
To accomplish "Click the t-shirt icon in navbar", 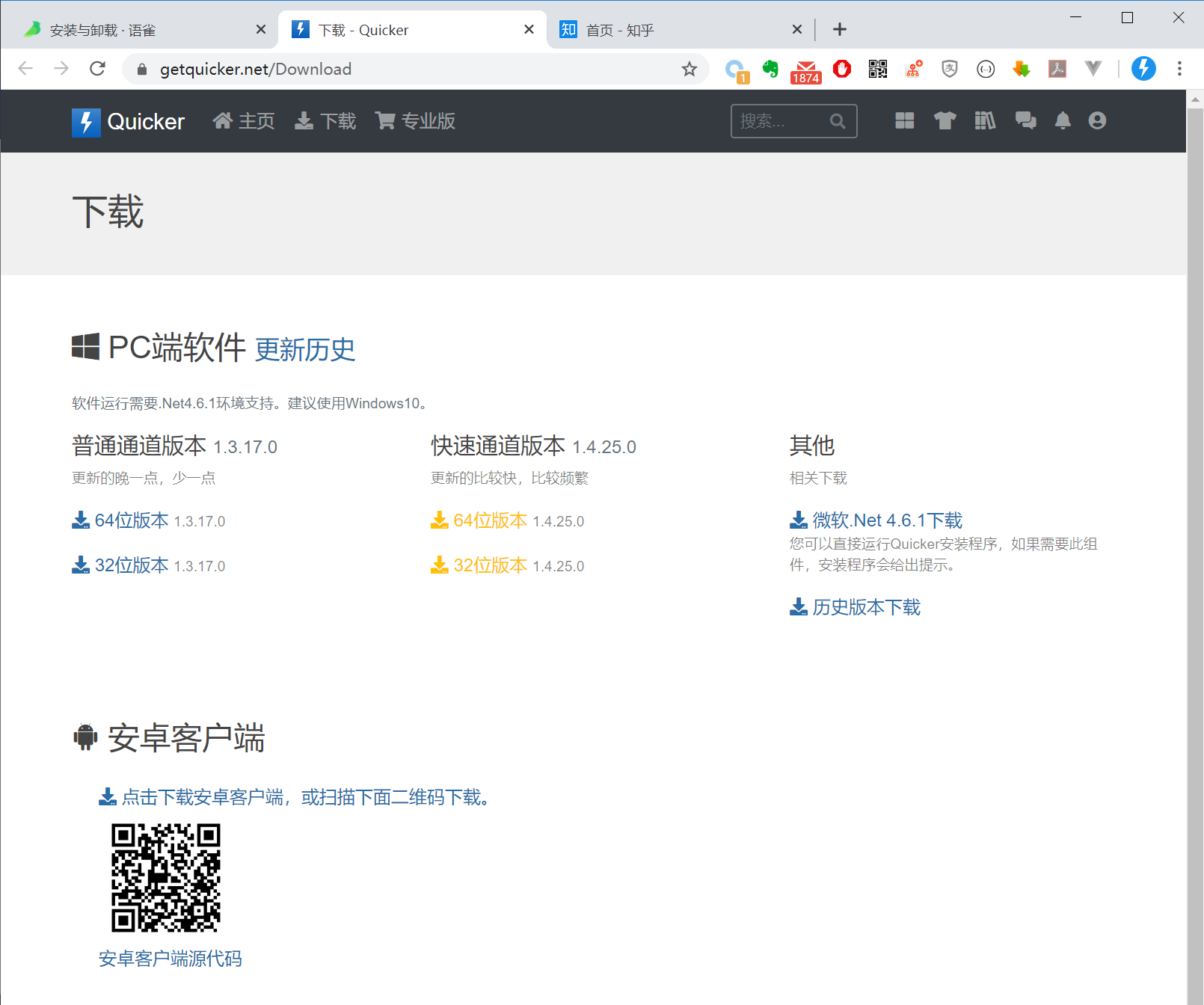I will pos(945,121).
